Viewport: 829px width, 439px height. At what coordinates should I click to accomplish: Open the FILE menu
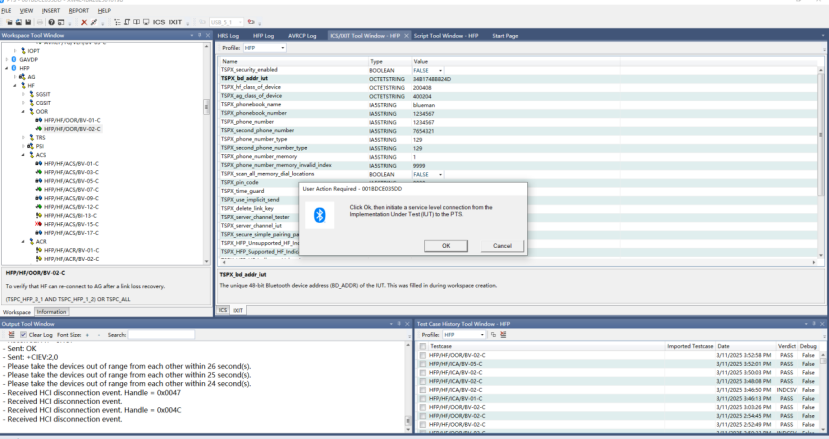(6, 11)
